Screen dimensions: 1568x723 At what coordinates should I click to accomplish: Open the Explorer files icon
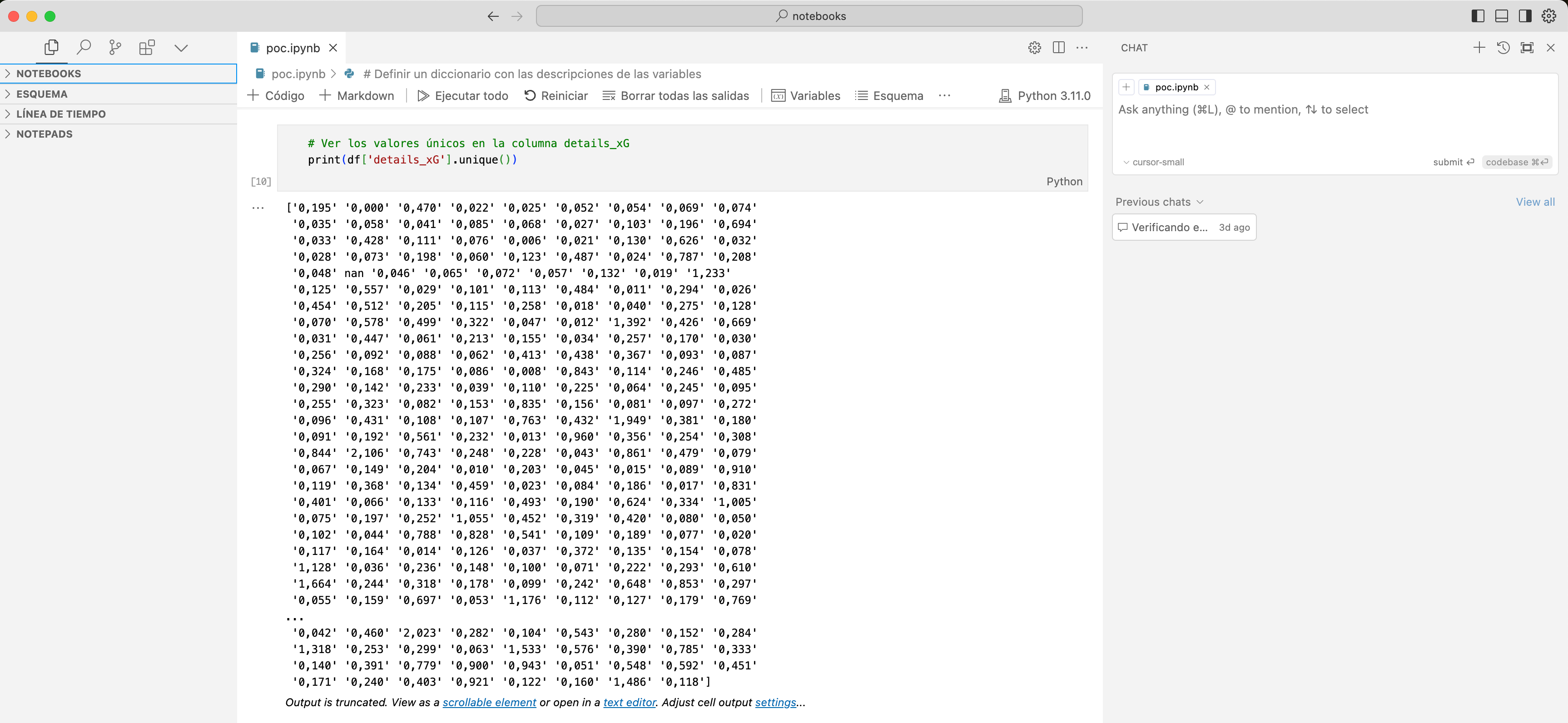[x=51, y=48]
